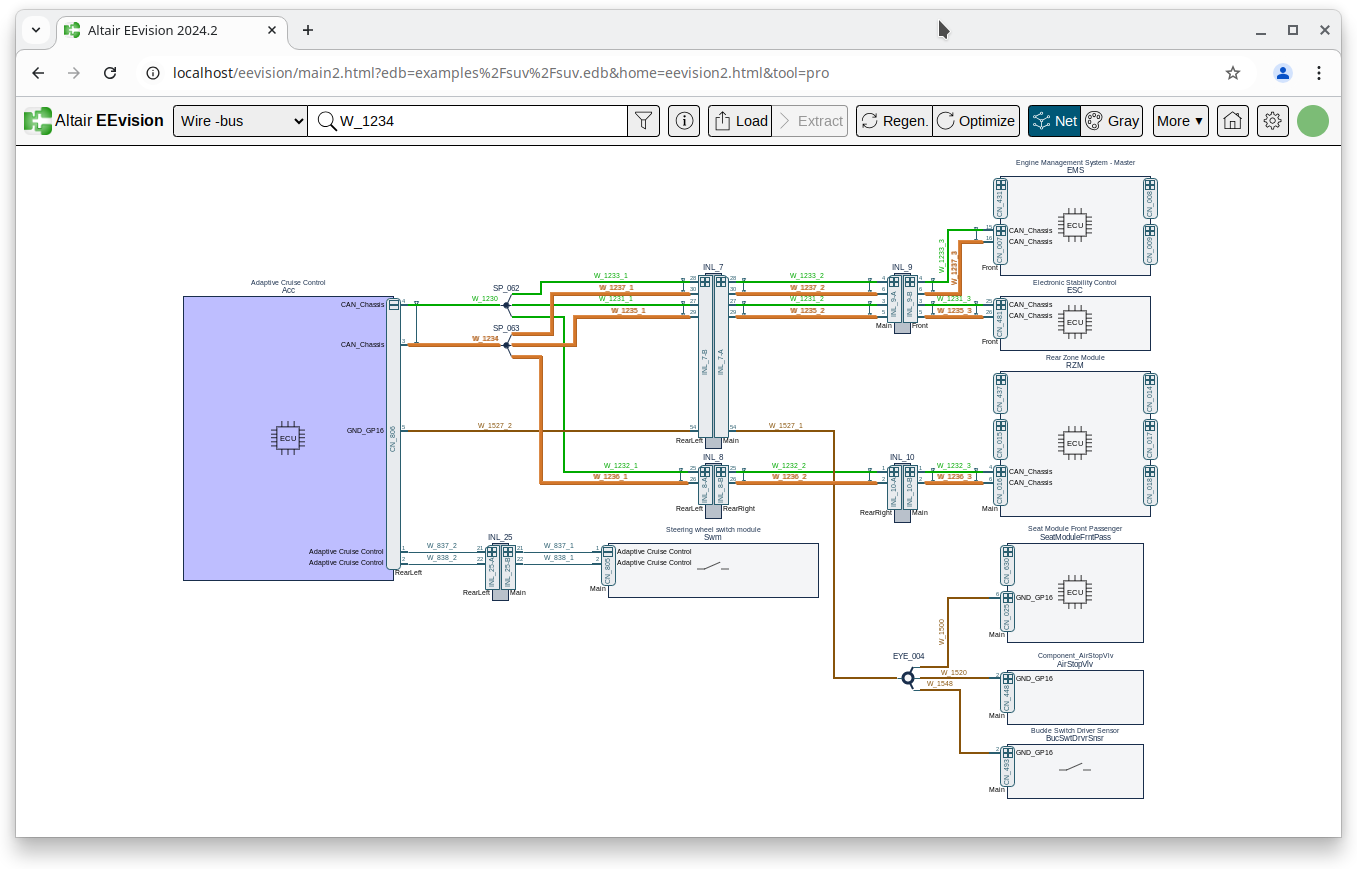Image resolution: width=1357 pixels, height=869 pixels.
Task: Open the info icon button
Action: (x=684, y=121)
